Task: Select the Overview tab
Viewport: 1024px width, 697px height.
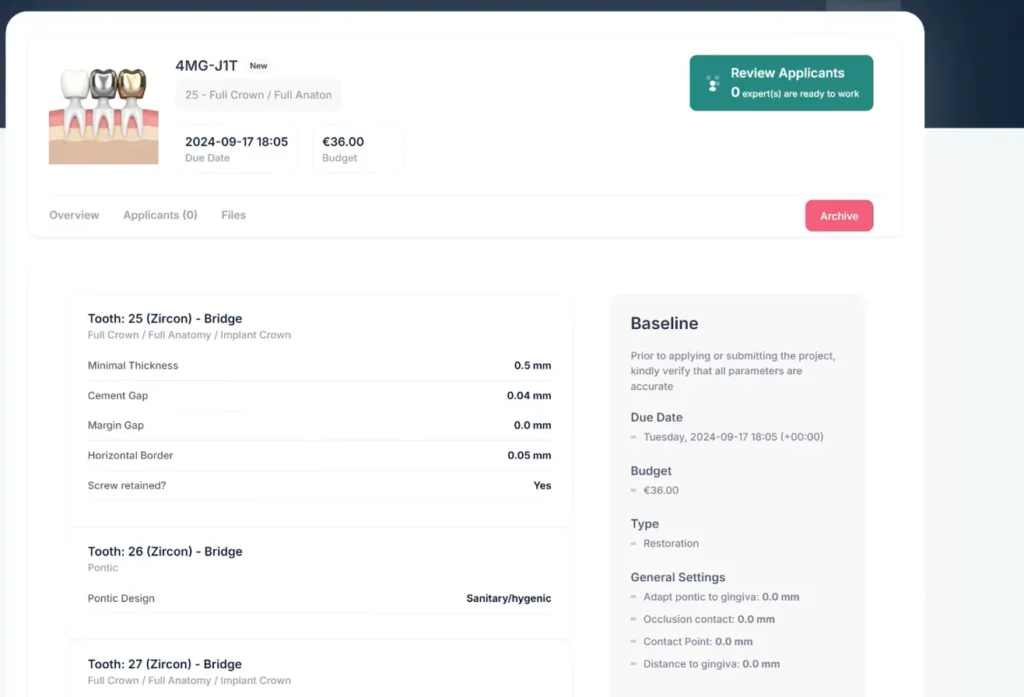Action: (73, 215)
